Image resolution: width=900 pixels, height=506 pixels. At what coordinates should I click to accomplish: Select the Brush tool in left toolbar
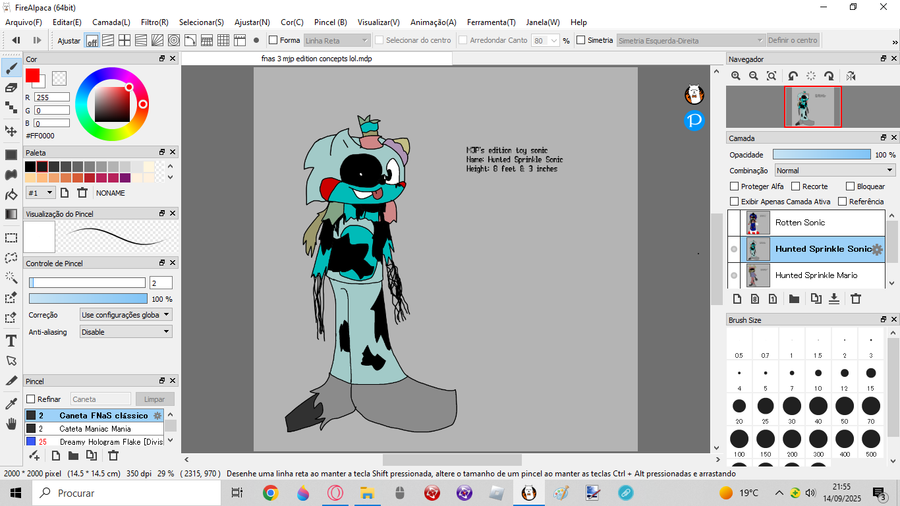click(x=11, y=68)
